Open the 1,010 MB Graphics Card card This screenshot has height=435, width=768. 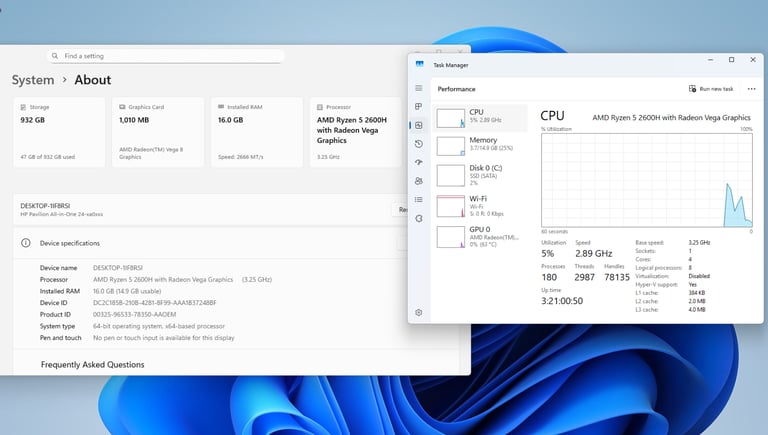pyautogui.click(x=158, y=132)
